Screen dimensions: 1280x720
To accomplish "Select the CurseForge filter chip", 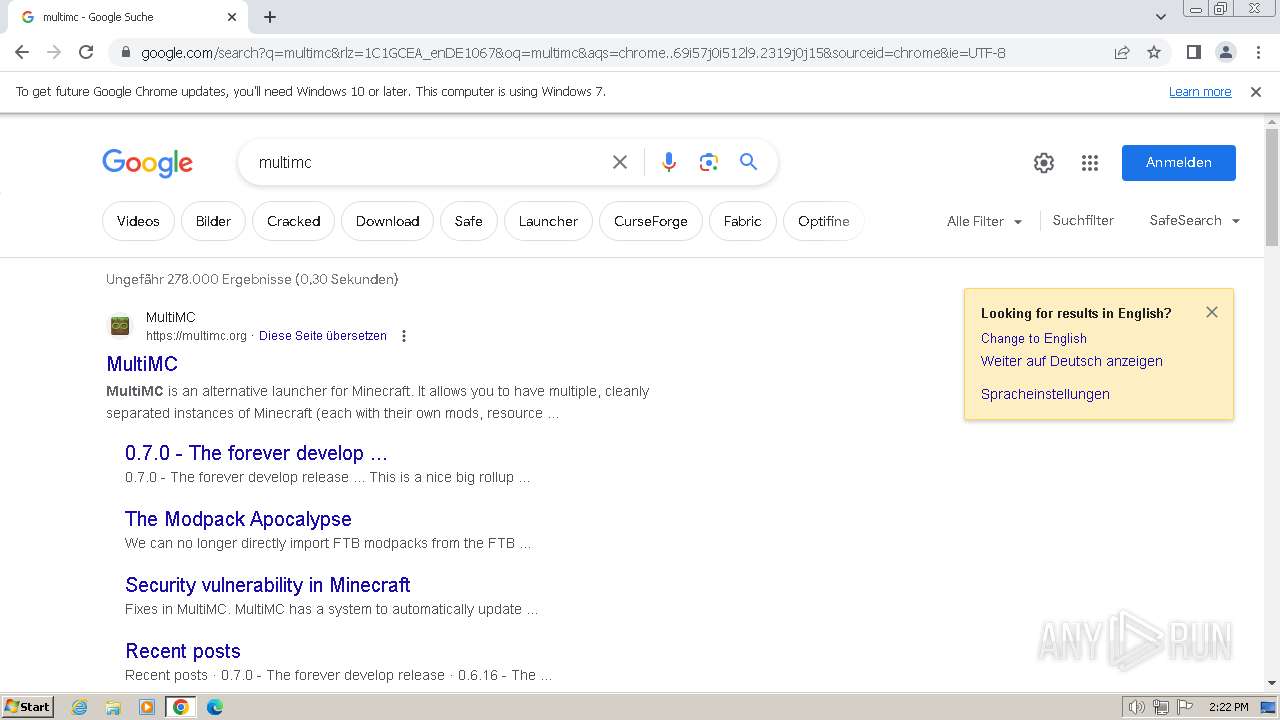I will tap(651, 221).
